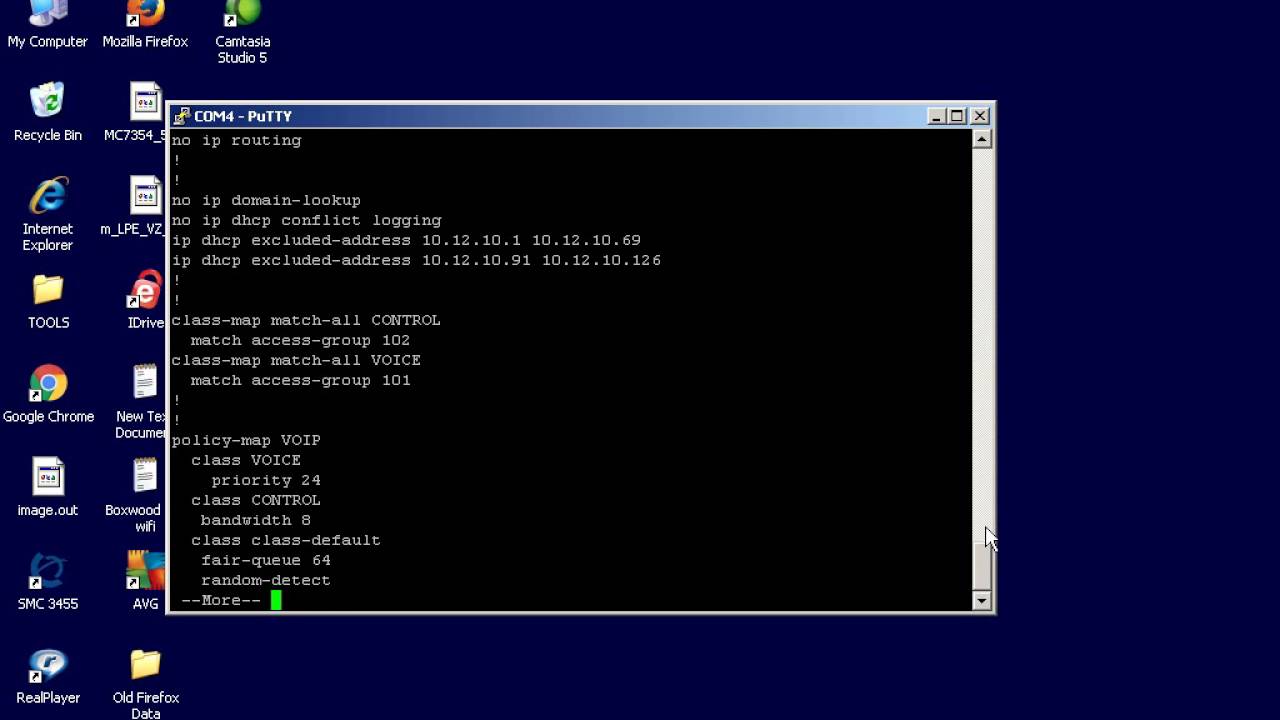
Task: Click the excluded-address 10.12.10.126 line
Action: [416, 260]
